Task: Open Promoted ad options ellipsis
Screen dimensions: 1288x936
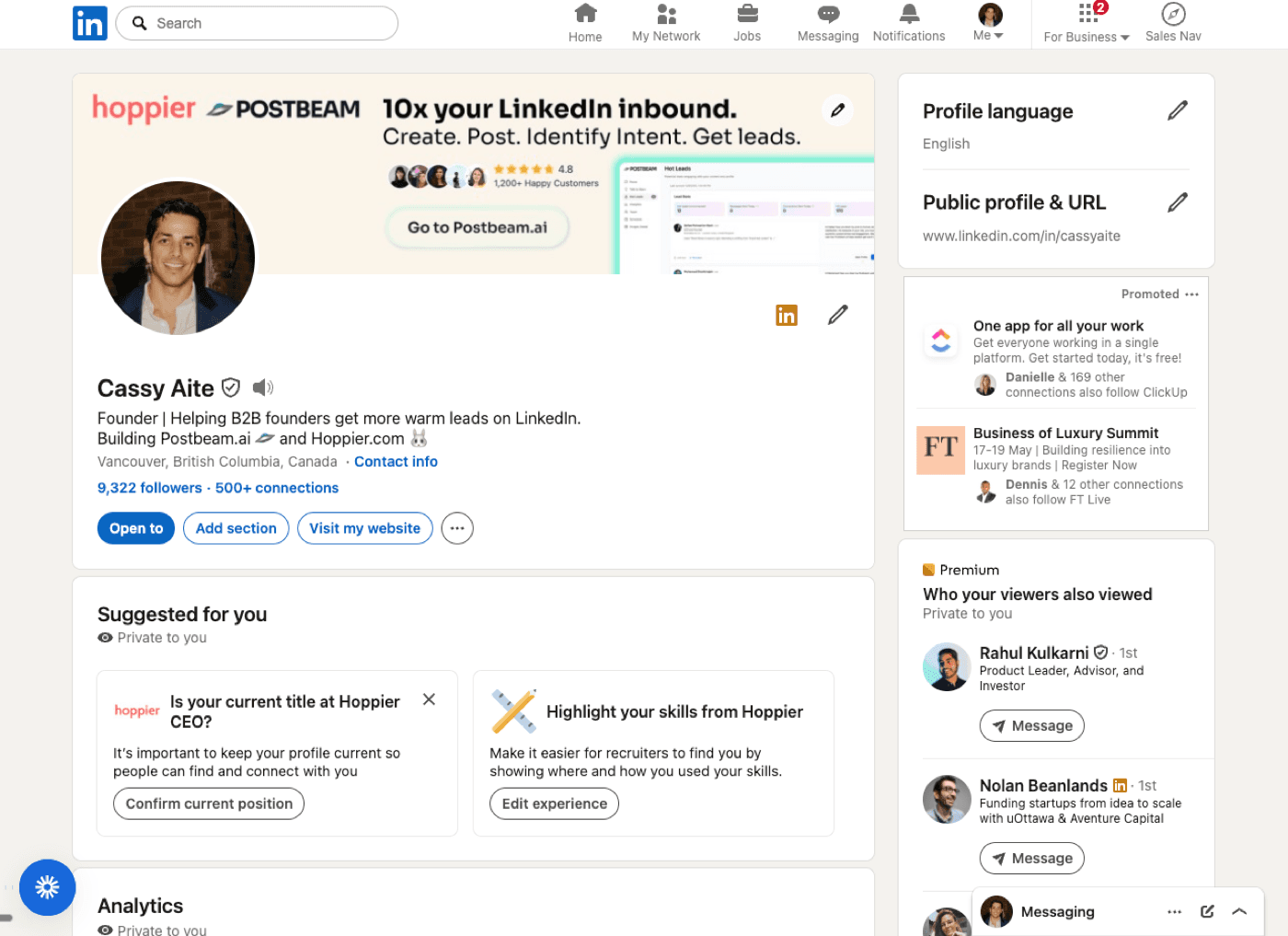Action: pyautogui.click(x=1192, y=295)
